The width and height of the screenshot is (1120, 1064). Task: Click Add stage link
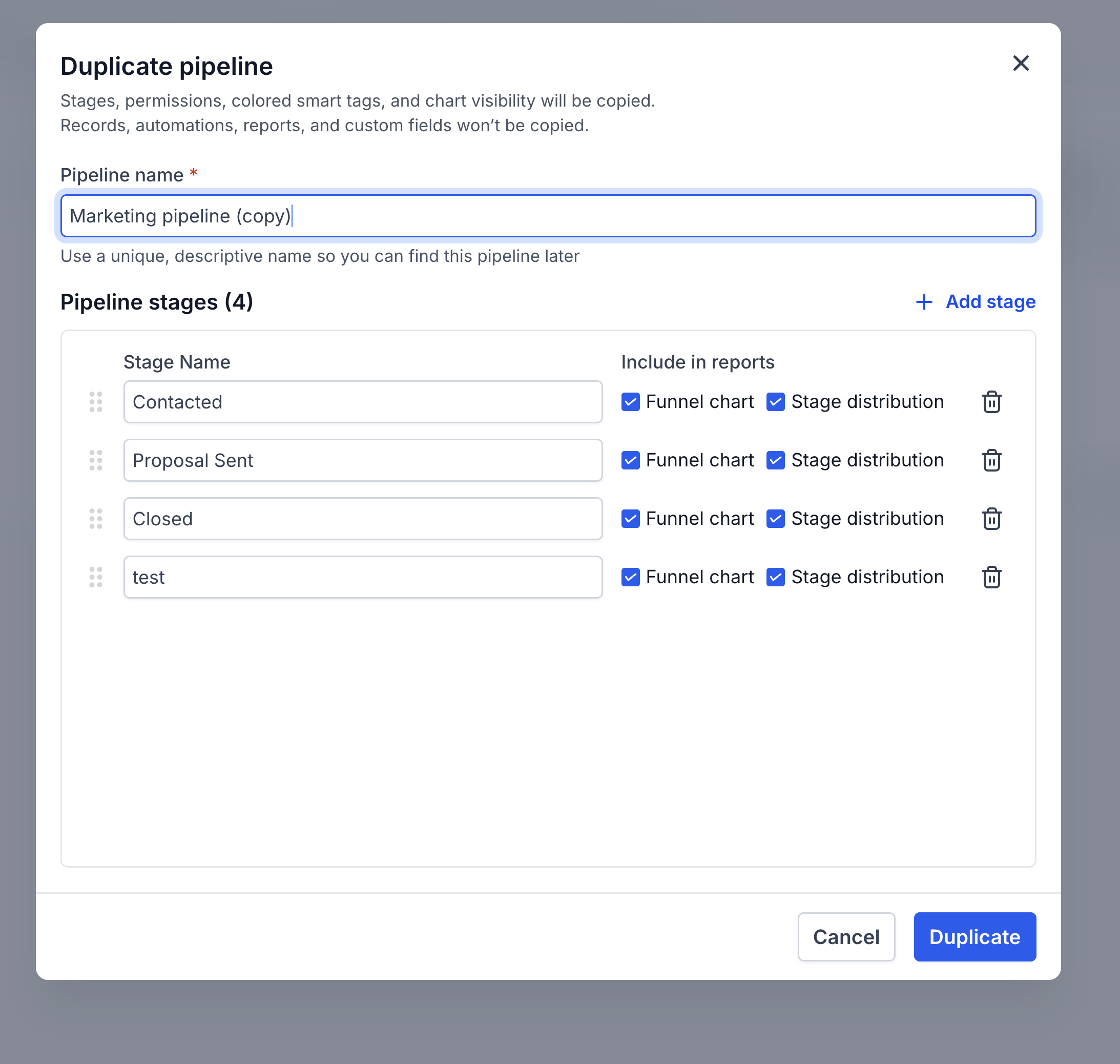[976, 302]
